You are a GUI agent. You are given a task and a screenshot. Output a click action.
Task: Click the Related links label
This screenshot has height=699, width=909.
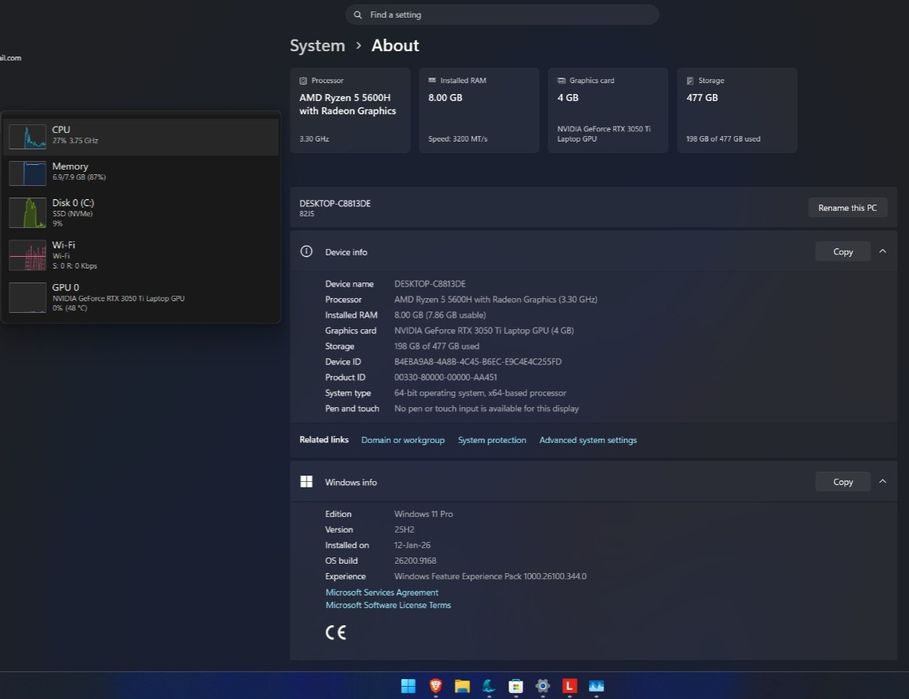[323, 440]
